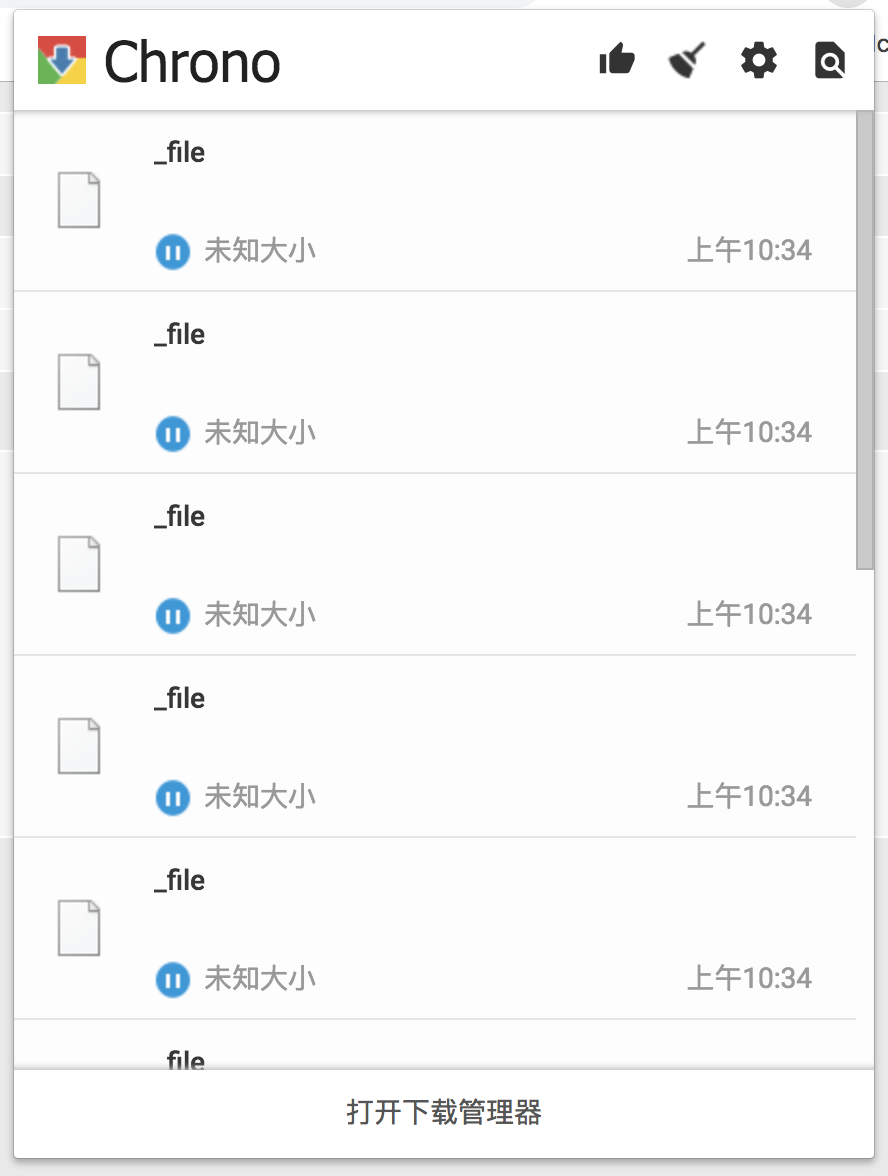Resume the fifth paused _file download
Screen dimensions: 888x1176
point(172,979)
